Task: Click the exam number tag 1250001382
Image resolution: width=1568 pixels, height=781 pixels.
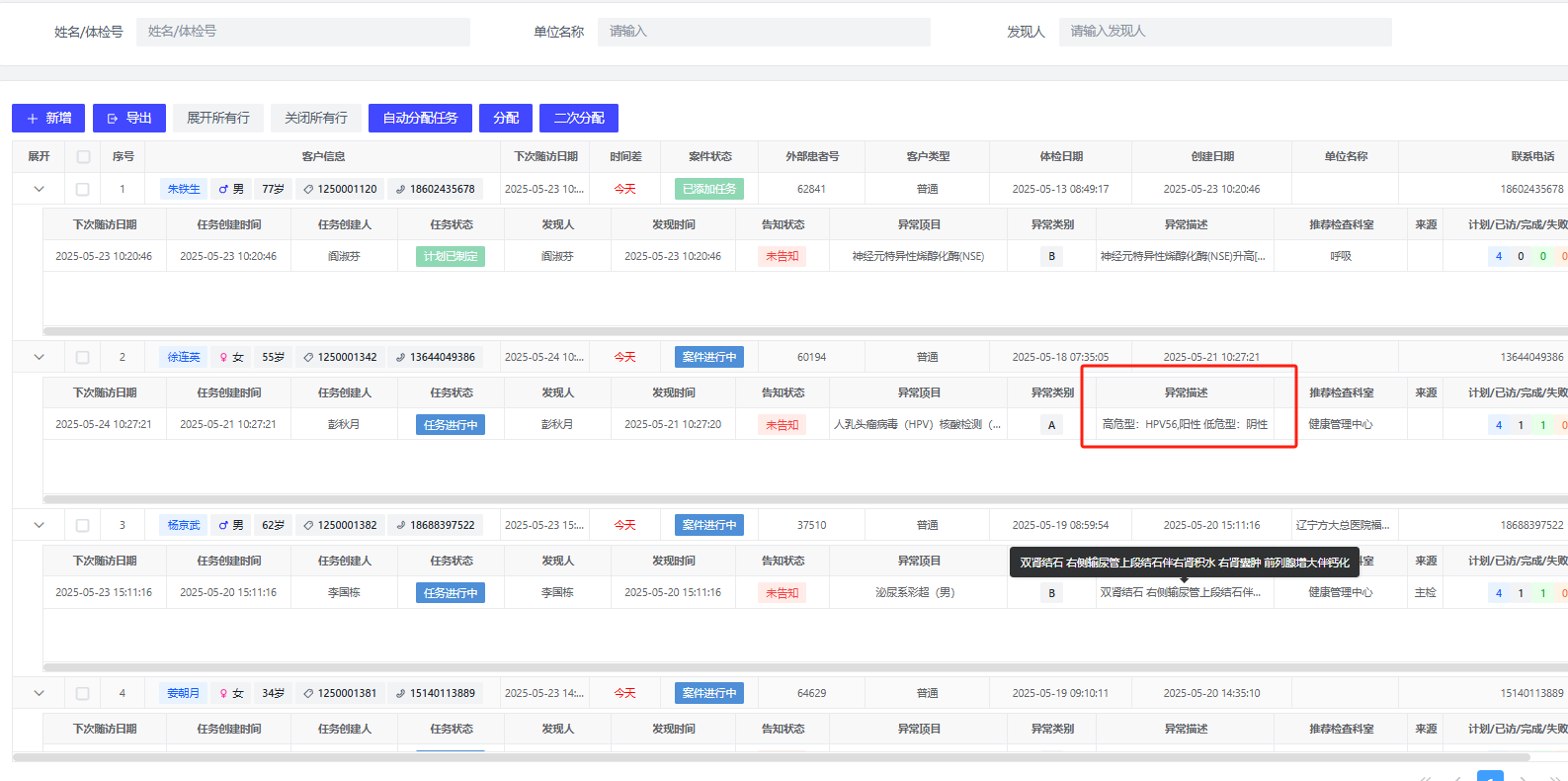Action: click(x=340, y=525)
